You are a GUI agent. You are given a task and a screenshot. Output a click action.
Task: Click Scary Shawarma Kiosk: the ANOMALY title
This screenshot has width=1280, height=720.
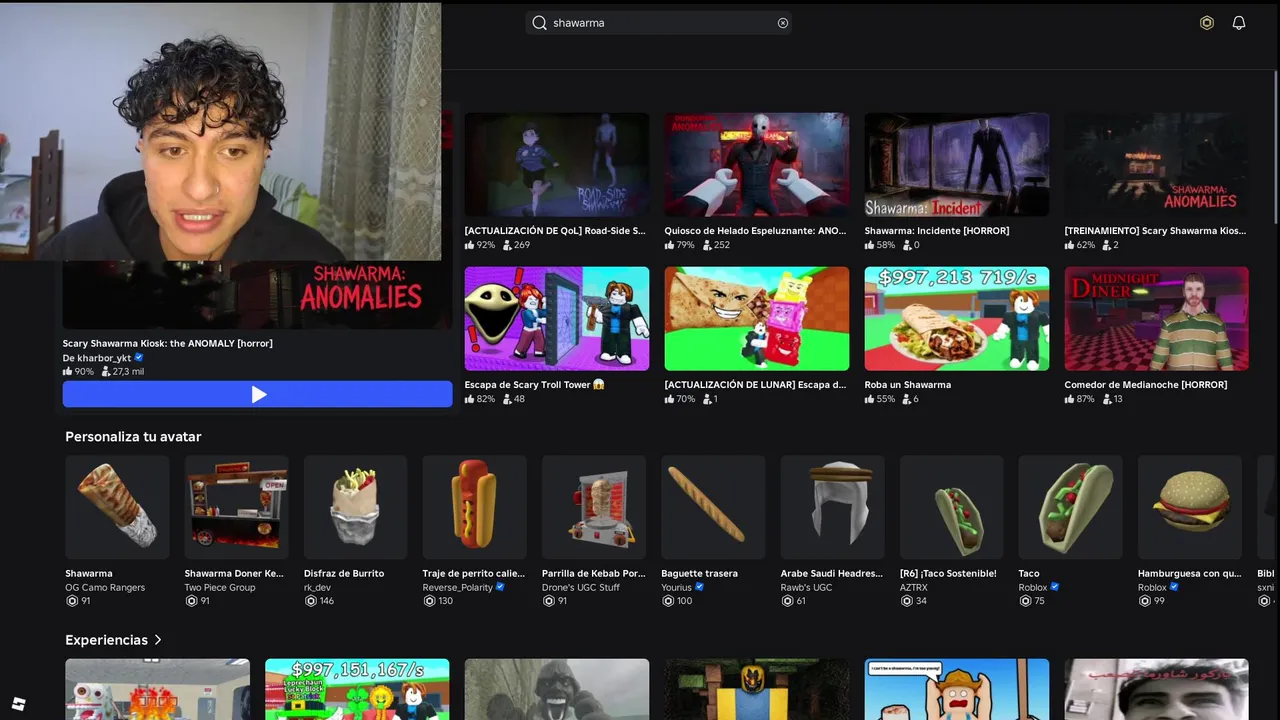click(x=167, y=343)
